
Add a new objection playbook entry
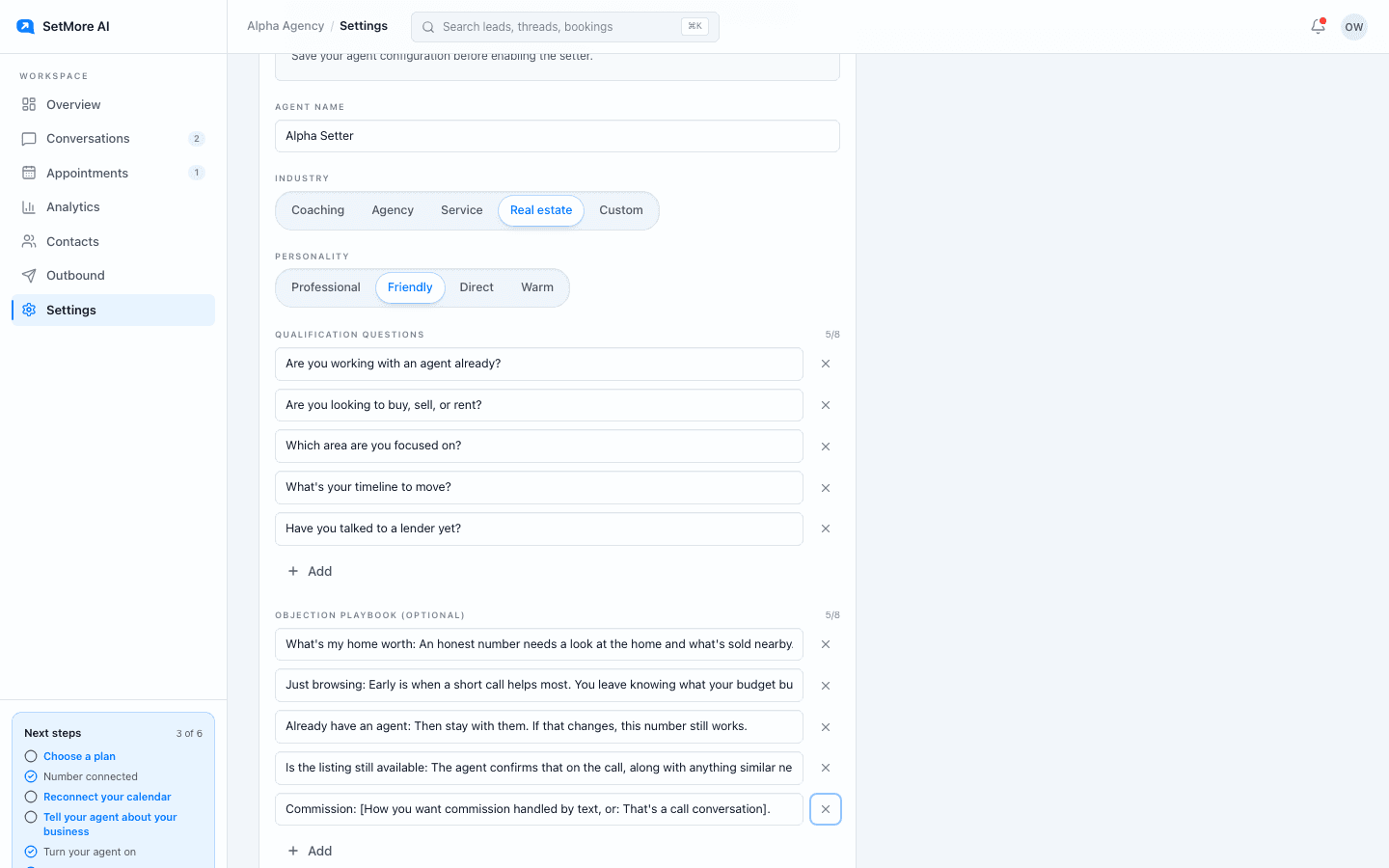click(x=310, y=851)
